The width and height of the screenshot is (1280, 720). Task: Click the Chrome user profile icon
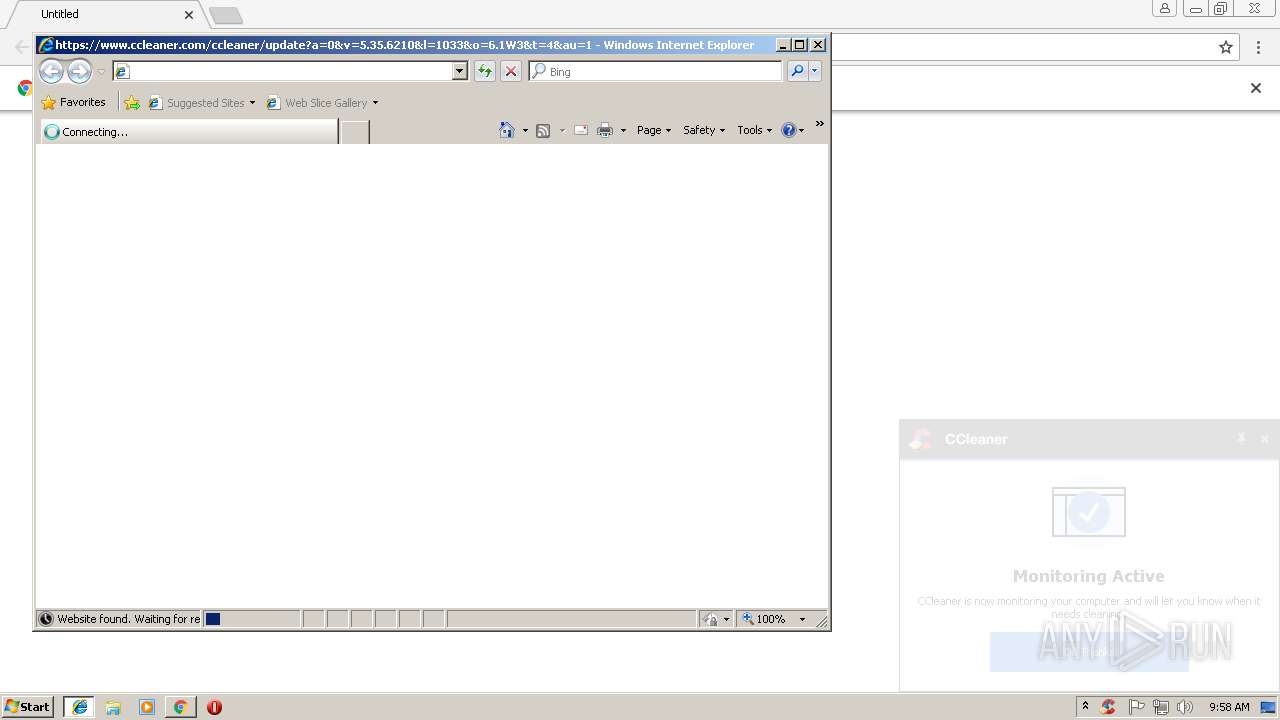pos(1165,9)
